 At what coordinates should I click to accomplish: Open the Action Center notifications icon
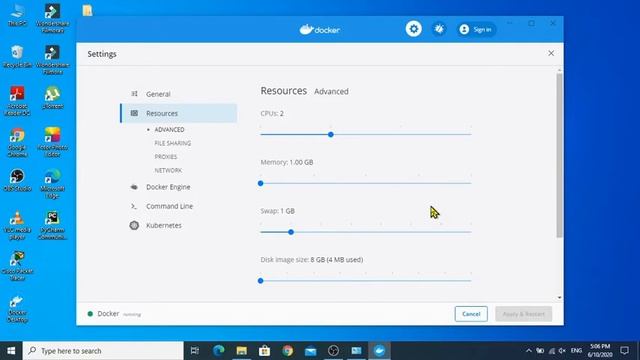[624, 351]
